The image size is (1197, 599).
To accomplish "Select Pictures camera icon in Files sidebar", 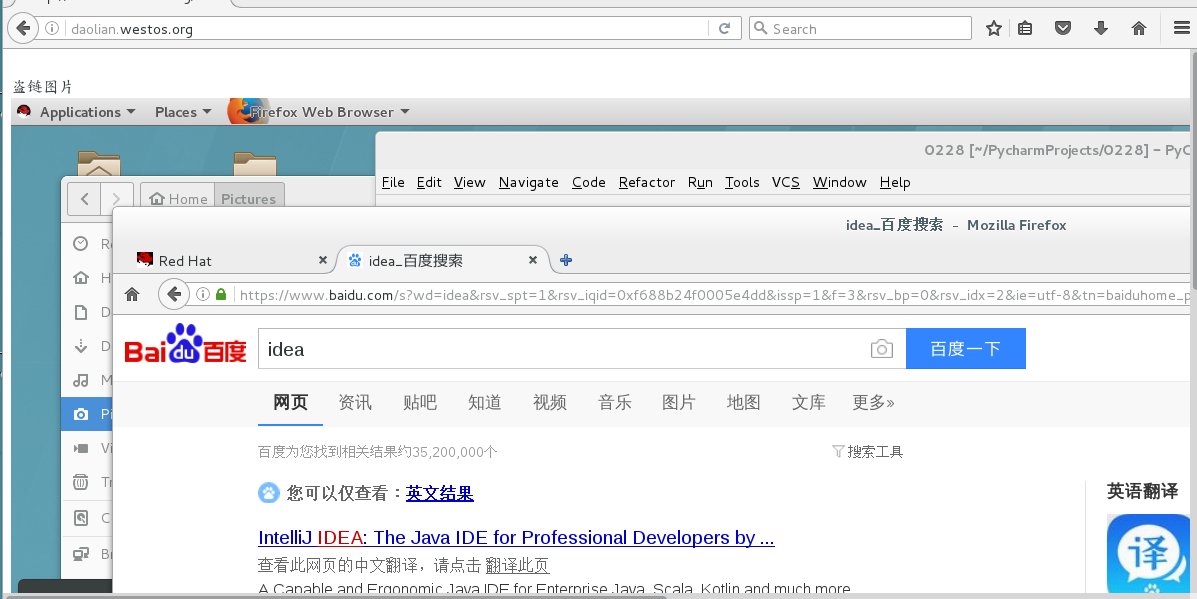I will pyautogui.click(x=80, y=414).
